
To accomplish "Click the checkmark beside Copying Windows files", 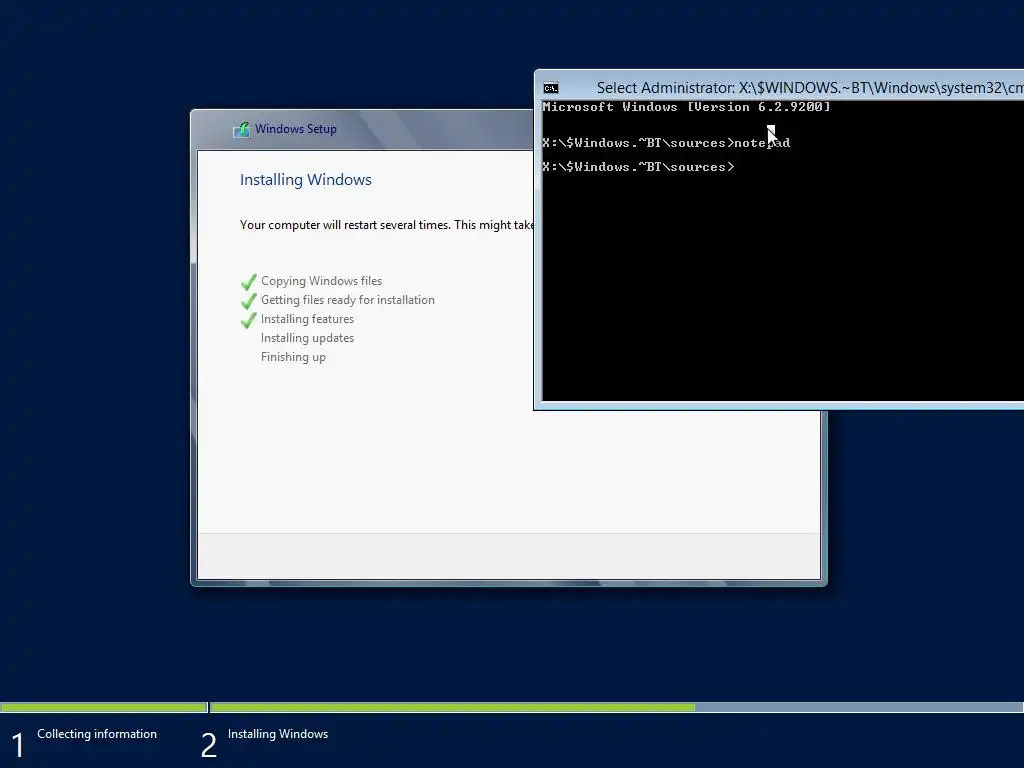I will [249, 282].
